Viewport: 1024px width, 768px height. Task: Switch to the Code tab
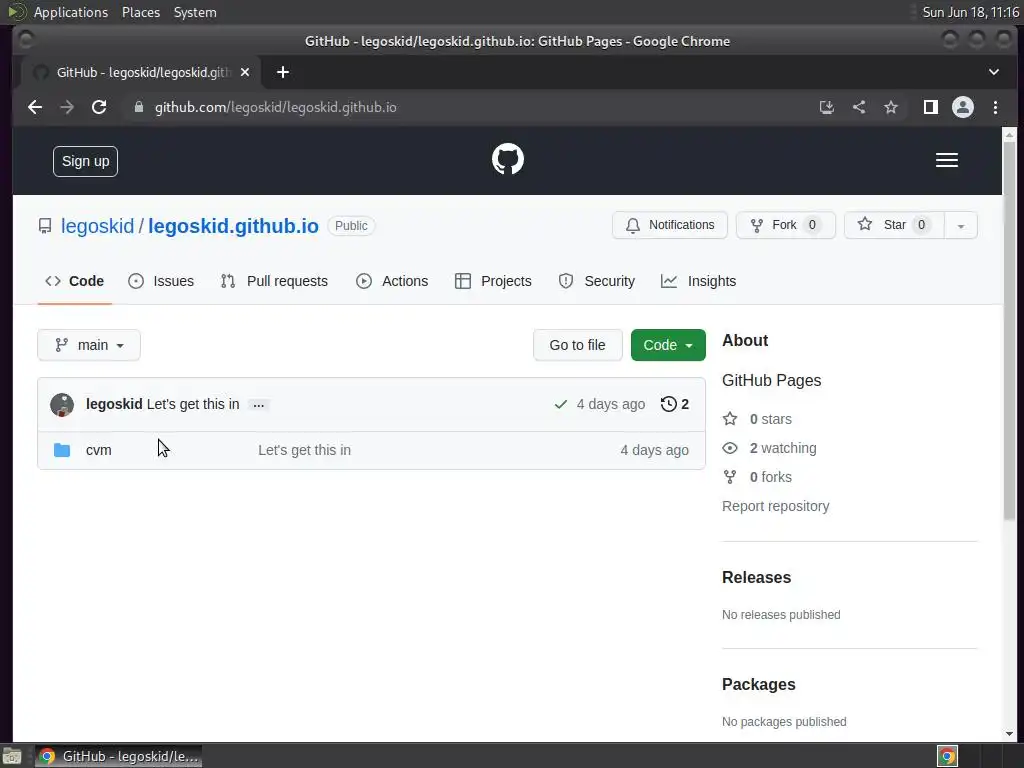[x=74, y=281]
